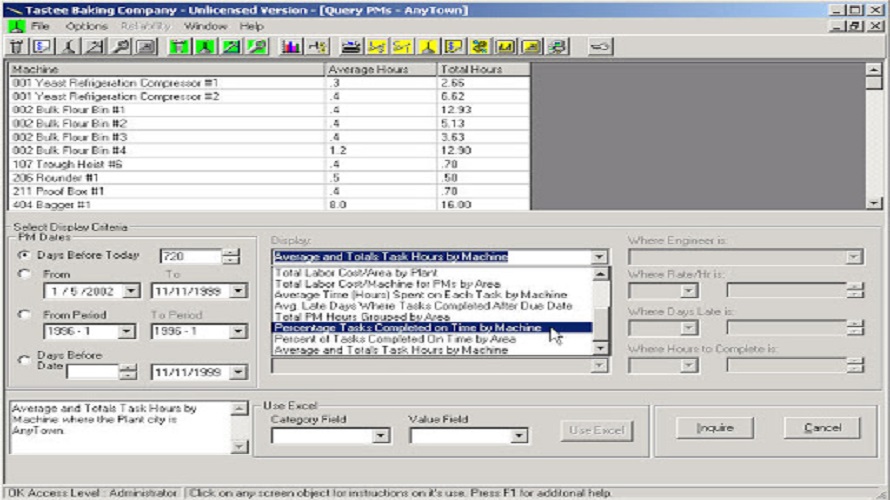This screenshot has height=500, width=890.
Task: Select the Days Before Date radio button
Action: pyautogui.click(x=24, y=360)
